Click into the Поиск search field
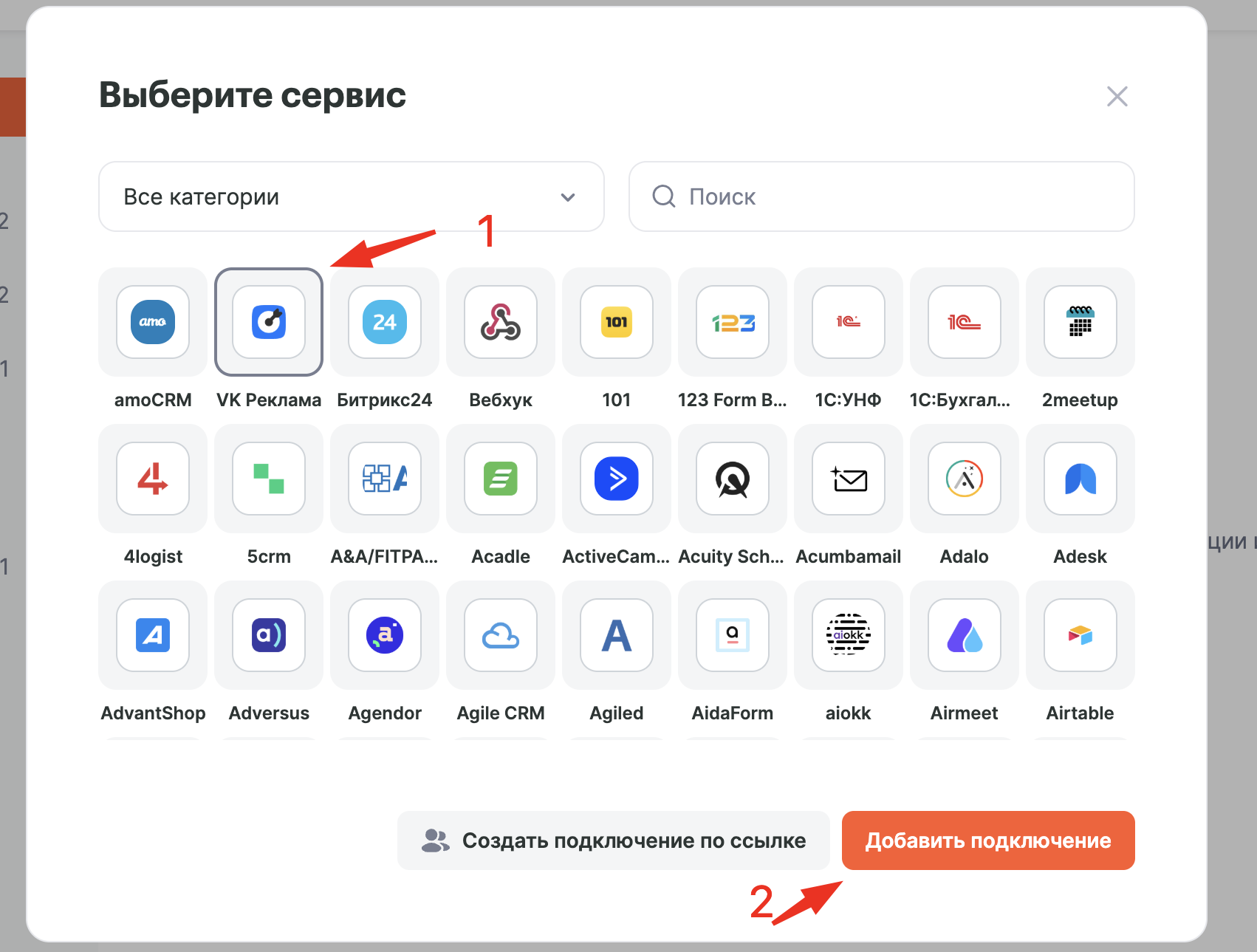The height and width of the screenshot is (952, 1257). tap(882, 196)
